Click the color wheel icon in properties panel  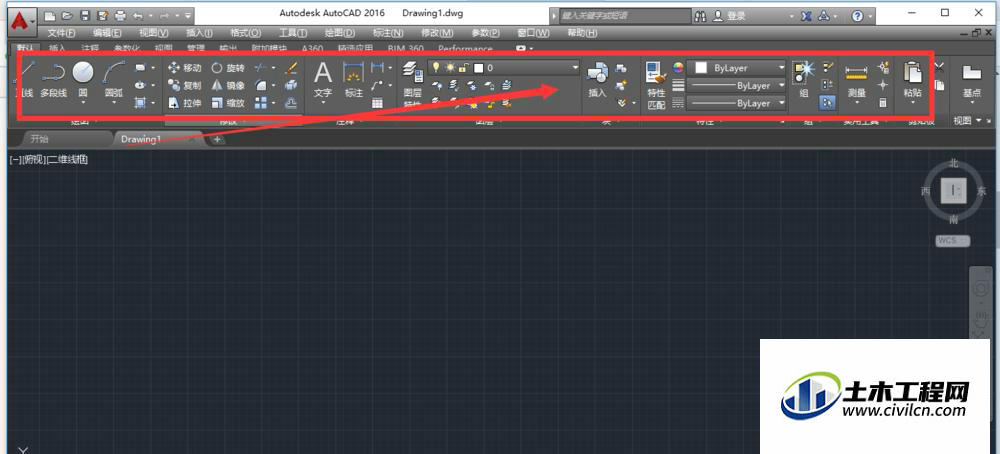coord(679,68)
